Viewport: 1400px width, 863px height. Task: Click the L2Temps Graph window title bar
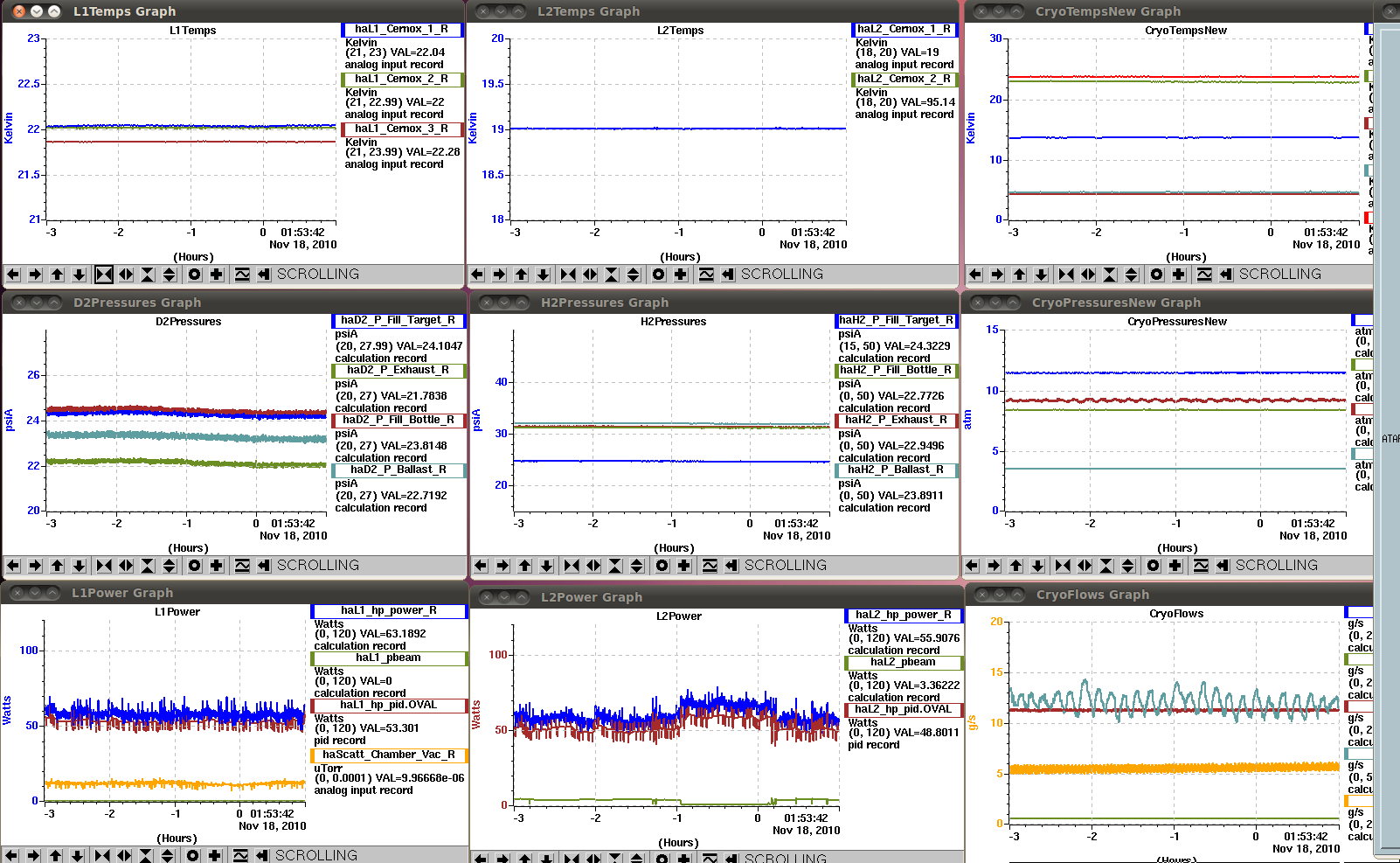714,11
